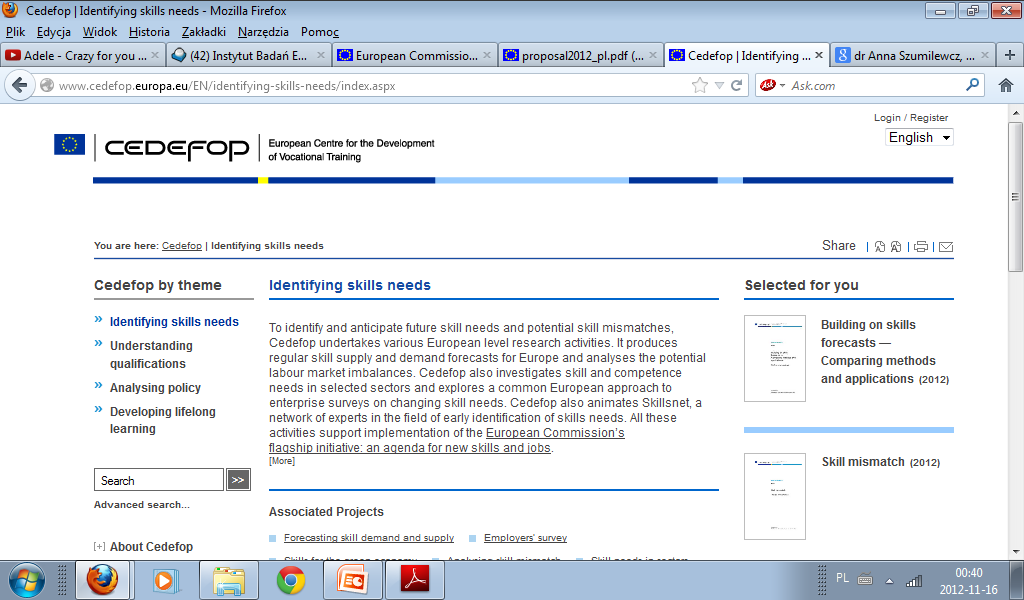Switch to the dr Anna Szumilewicz tab
The image size is (1024, 600).
[912, 55]
